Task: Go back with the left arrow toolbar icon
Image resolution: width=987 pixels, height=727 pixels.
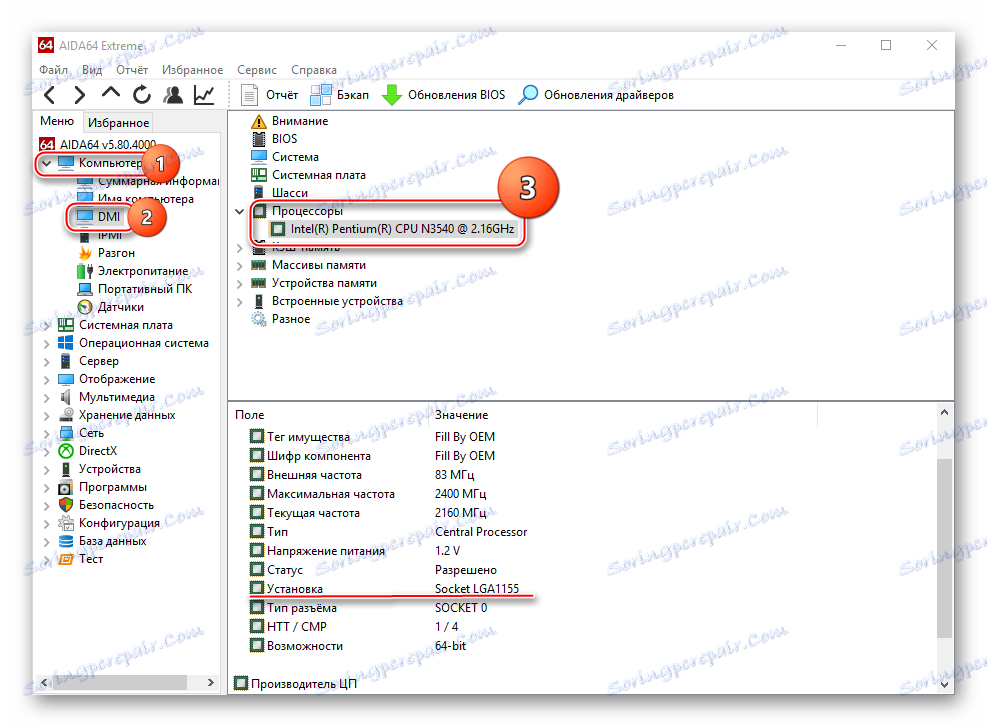Action: (50, 95)
